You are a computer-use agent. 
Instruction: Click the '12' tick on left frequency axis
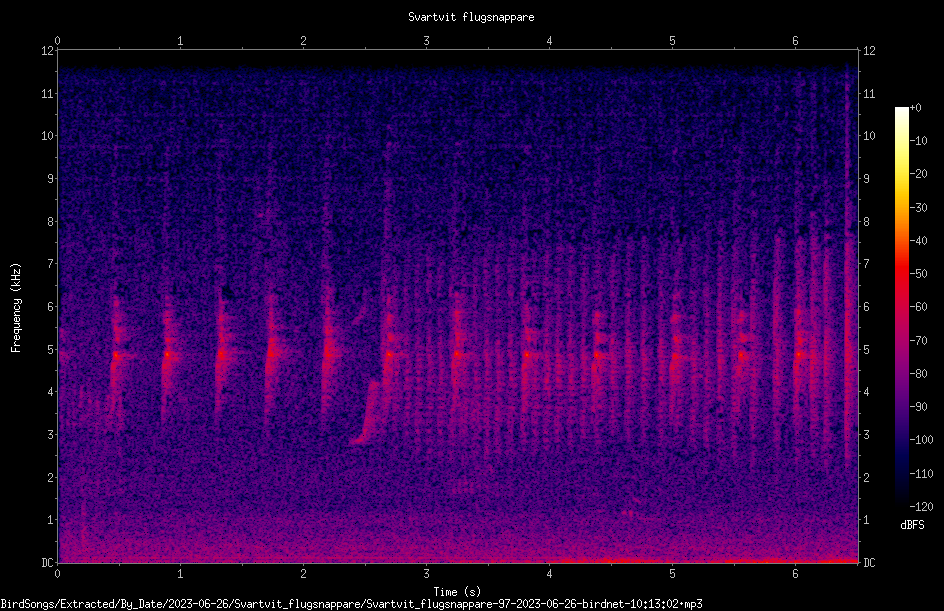pos(47,51)
